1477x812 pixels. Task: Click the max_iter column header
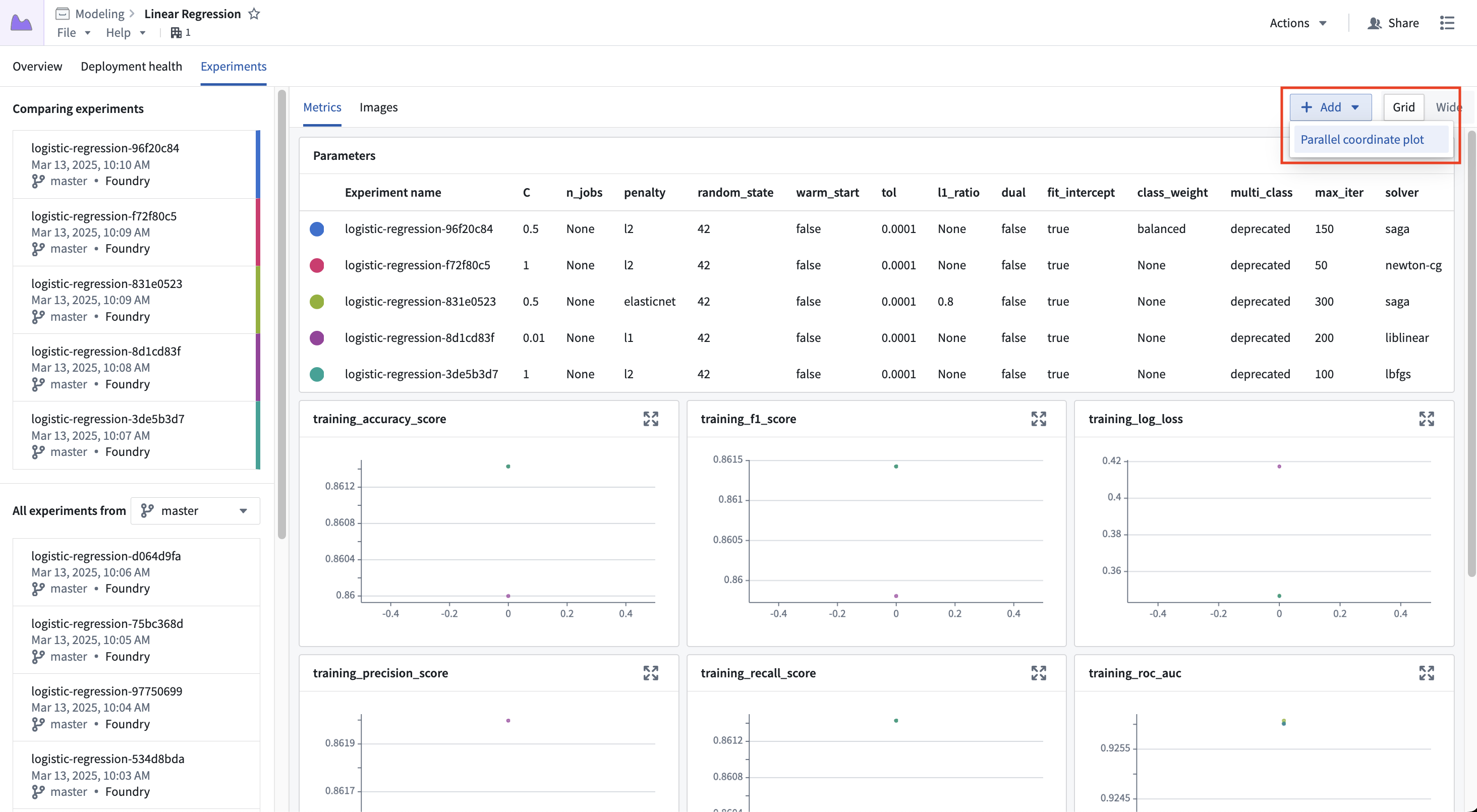click(x=1339, y=193)
